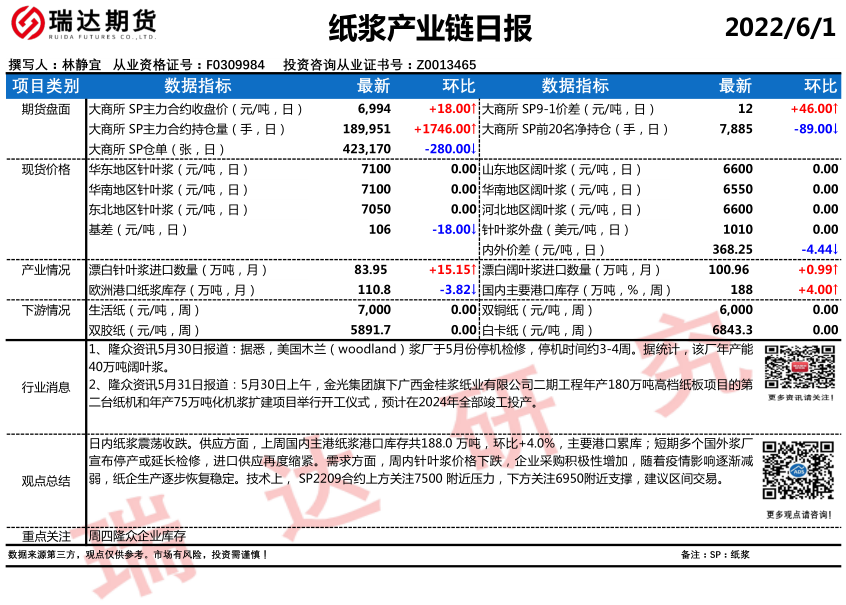This screenshot has width=846, height=605.
Task: Click the 项目类别 column header
Action: (x=46, y=86)
